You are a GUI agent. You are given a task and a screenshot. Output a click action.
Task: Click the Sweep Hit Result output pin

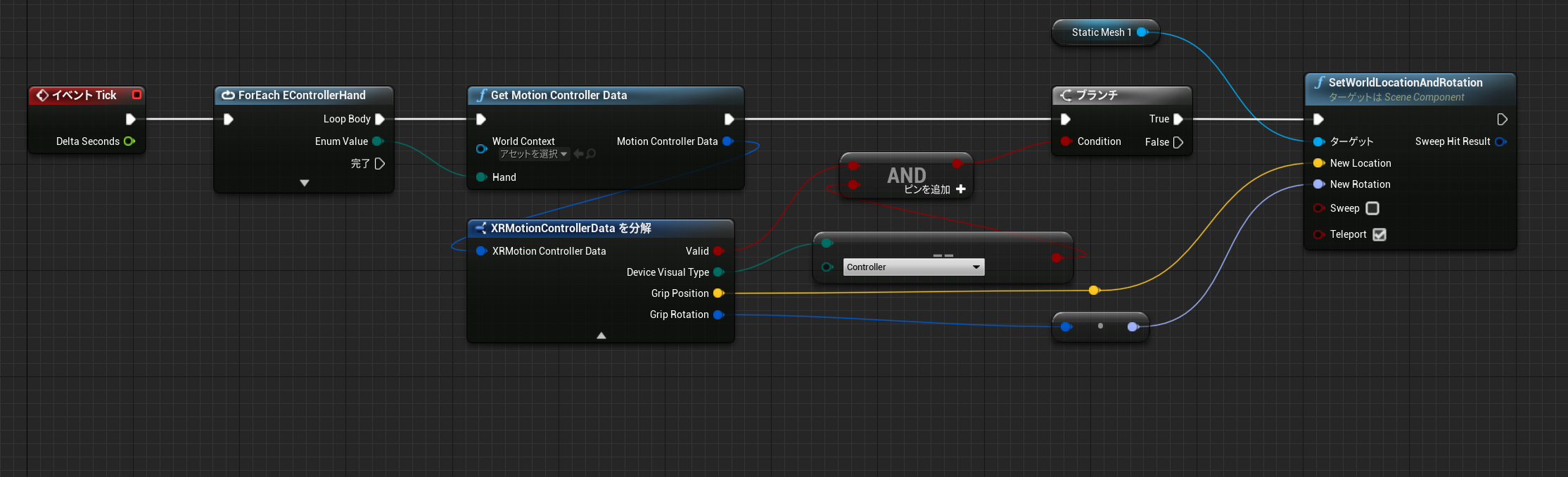pos(1500,141)
